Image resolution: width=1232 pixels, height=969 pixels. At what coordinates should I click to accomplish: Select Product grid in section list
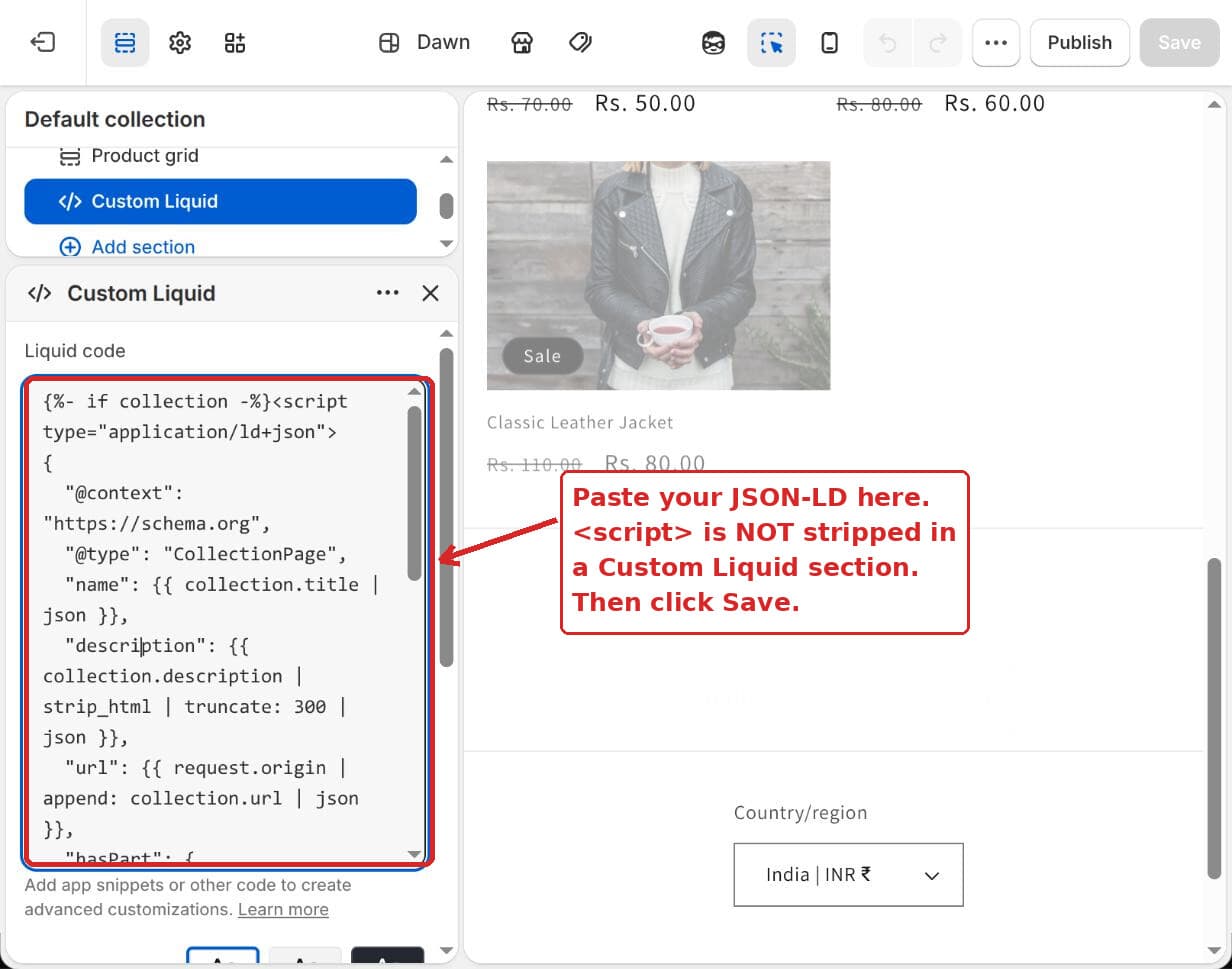145,156
